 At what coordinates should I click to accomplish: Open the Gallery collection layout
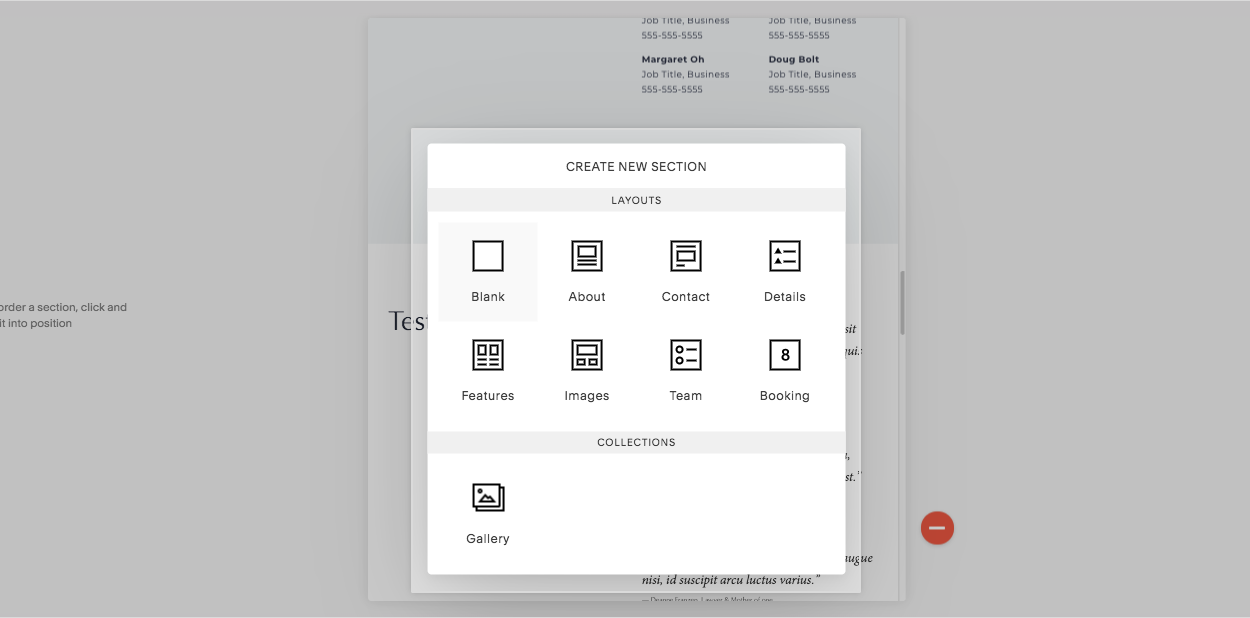(487, 498)
